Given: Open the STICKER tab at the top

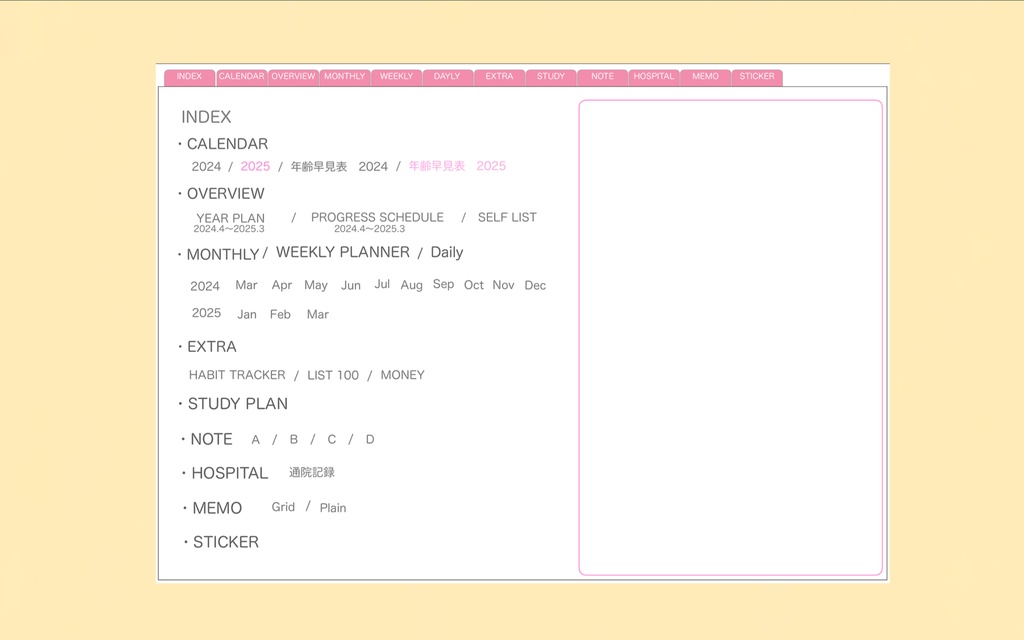Looking at the screenshot, I should (x=757, y=77).
